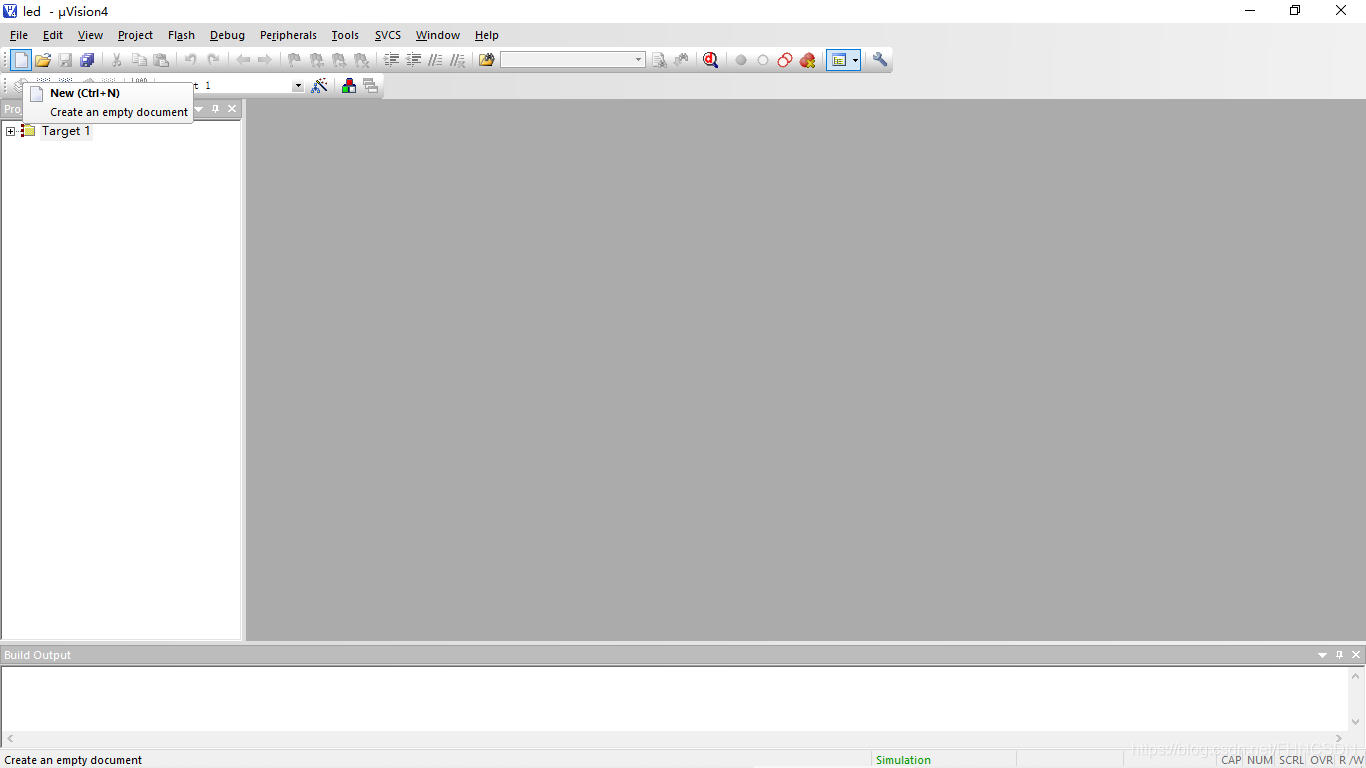Open the Flash menu
The height and width of the screenshot is (768, 1366).
181,35
